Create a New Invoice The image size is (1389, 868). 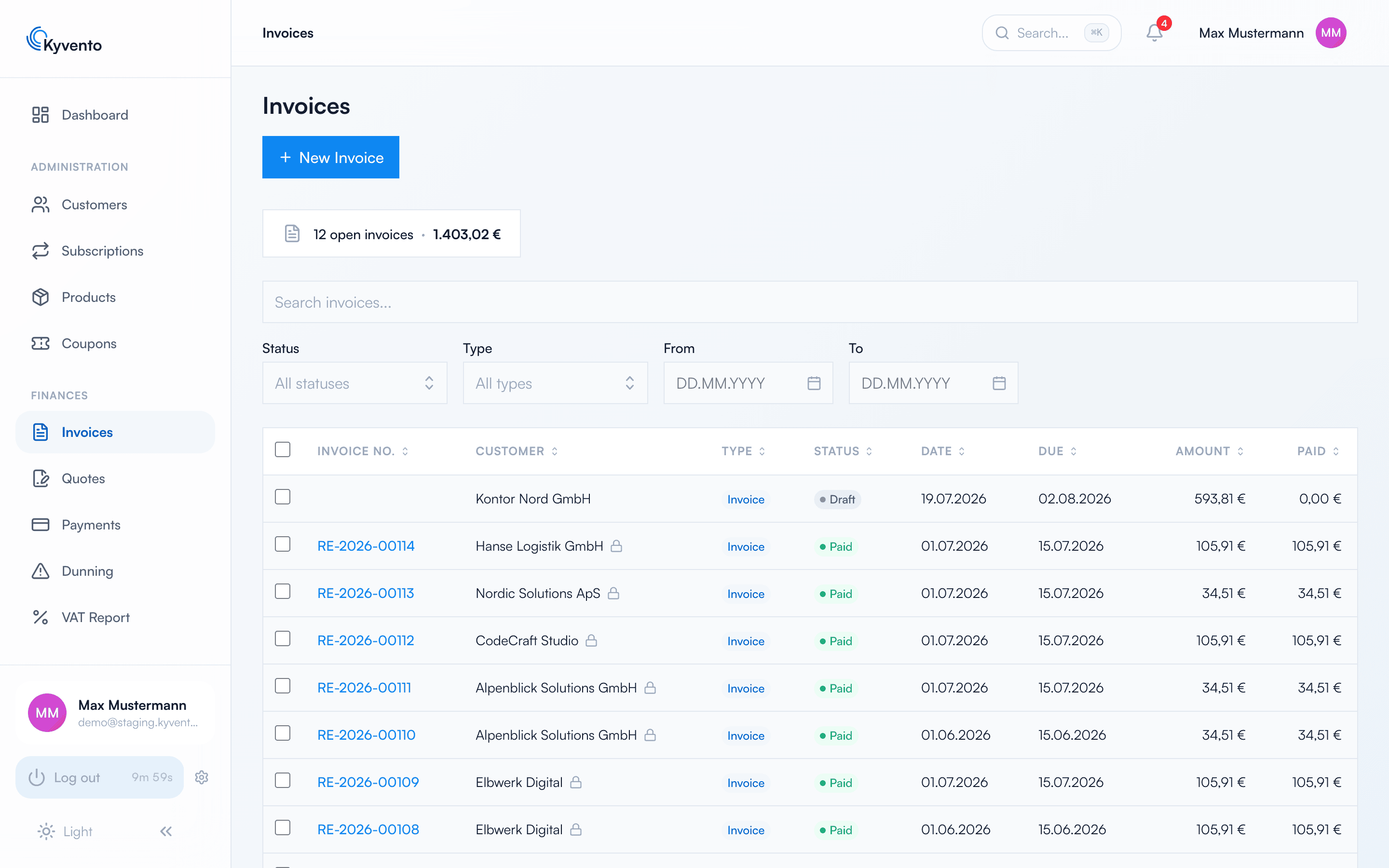tap(330, 157)
